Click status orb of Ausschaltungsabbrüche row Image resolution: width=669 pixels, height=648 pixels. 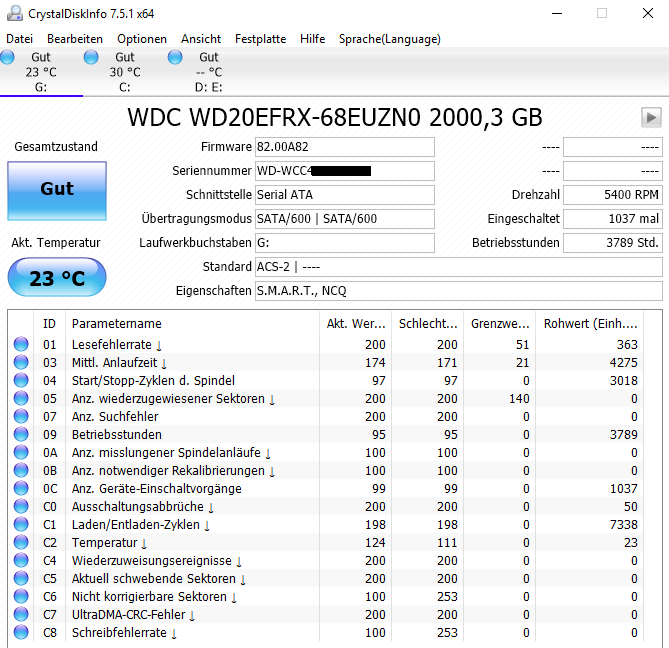click(21, 506)
